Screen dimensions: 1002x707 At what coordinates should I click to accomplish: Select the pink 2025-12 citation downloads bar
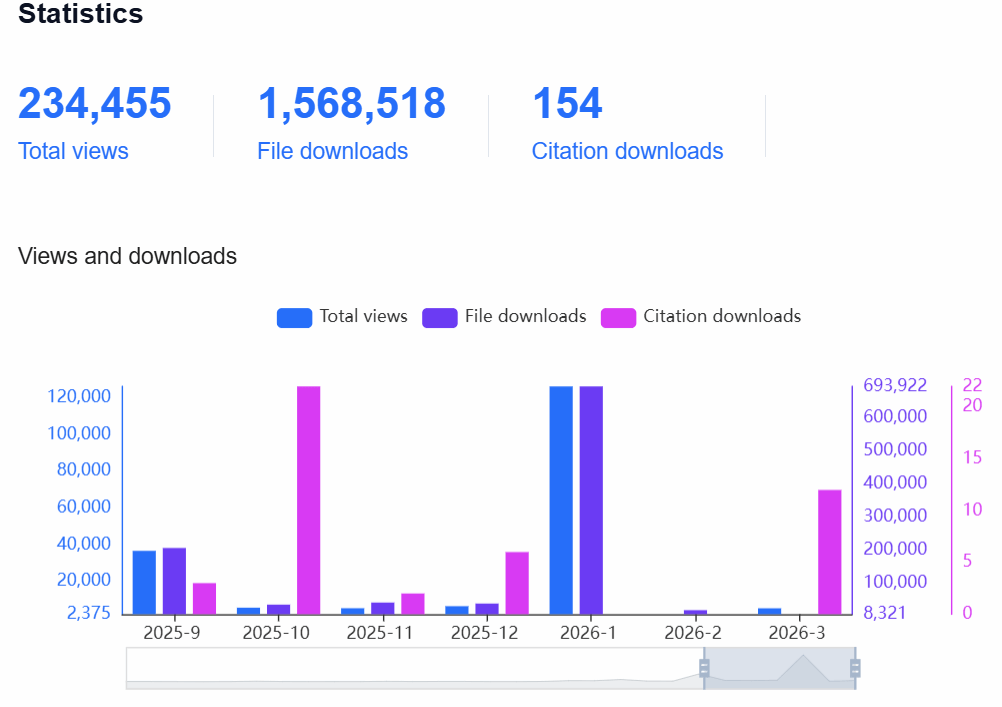[516, 583]
